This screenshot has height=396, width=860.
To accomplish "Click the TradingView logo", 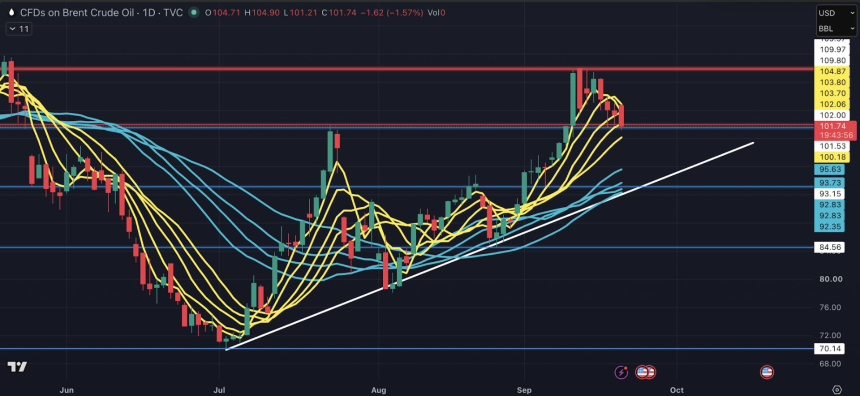I will pyautogui.click(x=18, y=367).
